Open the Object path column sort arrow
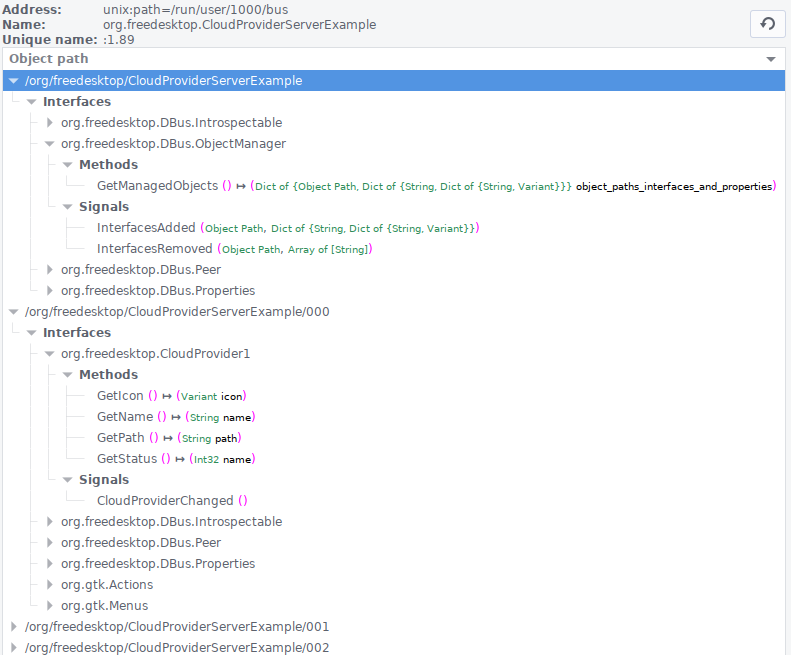Screen dimensions: 791x655 point(770,59)
